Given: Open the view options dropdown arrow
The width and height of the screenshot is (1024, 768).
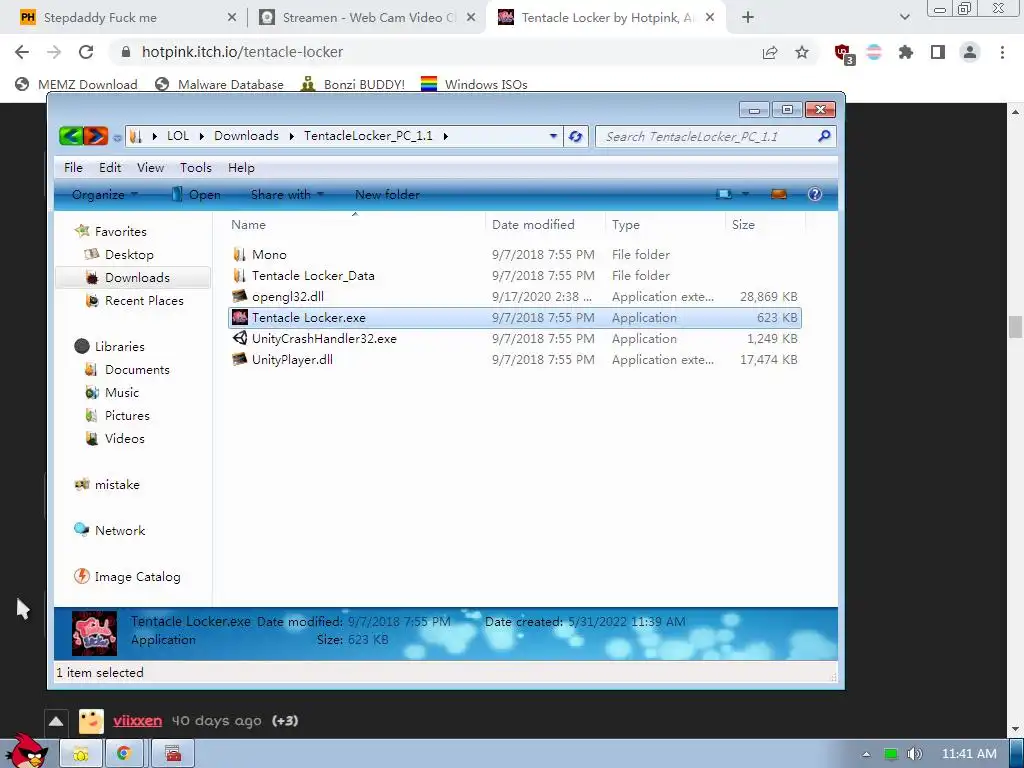Looking at the screenshot, I should coord(745,194).
